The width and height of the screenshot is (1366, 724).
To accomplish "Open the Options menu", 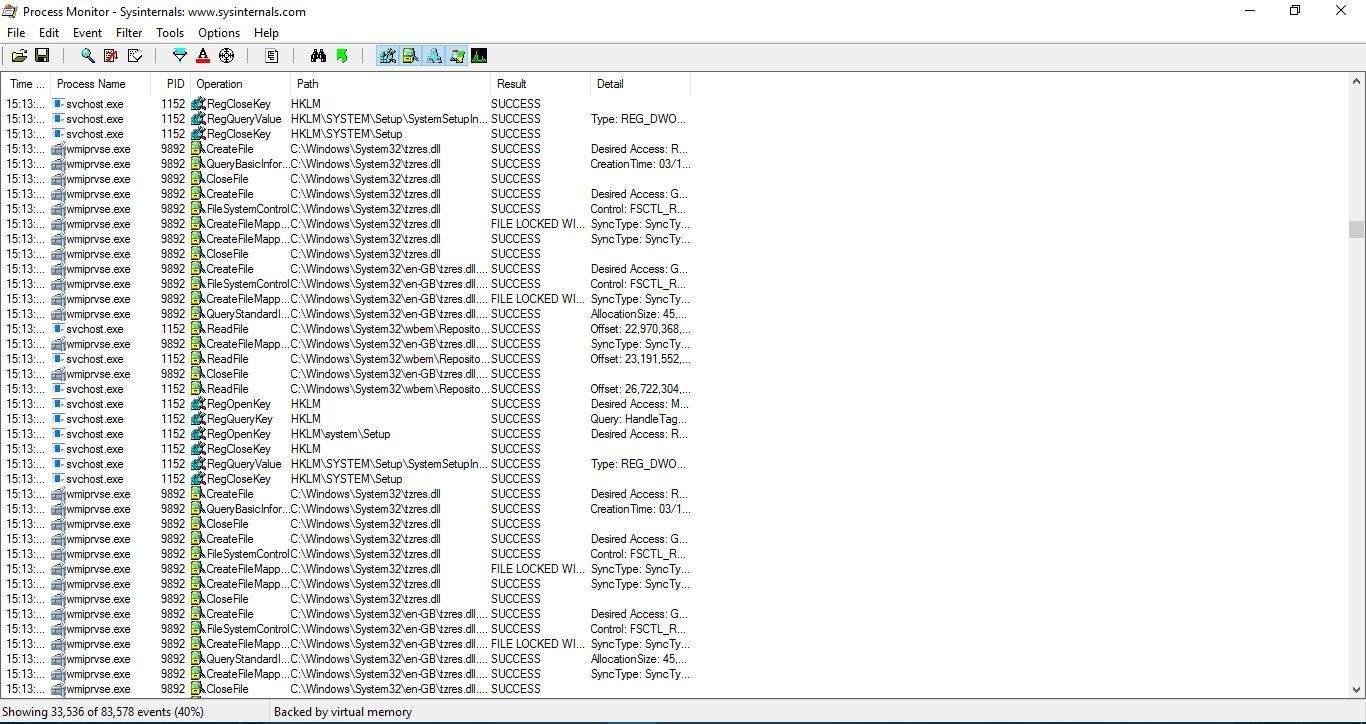I will pos(218,32).
